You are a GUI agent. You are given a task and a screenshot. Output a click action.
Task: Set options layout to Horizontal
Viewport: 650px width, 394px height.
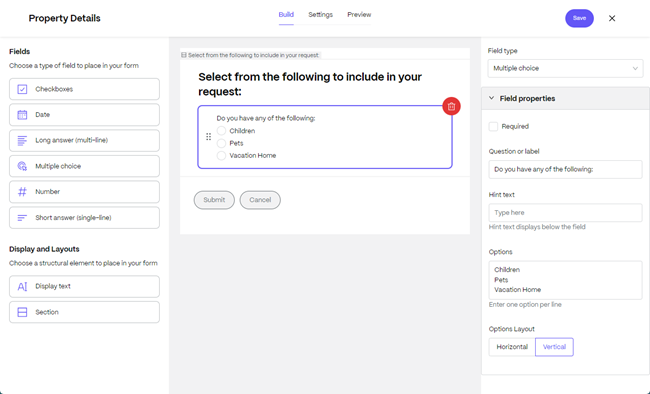512,347
